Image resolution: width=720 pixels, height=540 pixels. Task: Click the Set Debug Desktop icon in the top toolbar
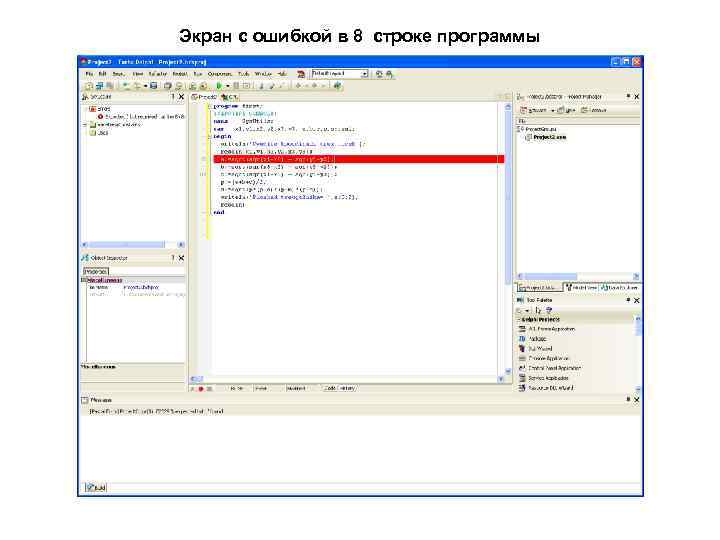[x=389, y=74]
